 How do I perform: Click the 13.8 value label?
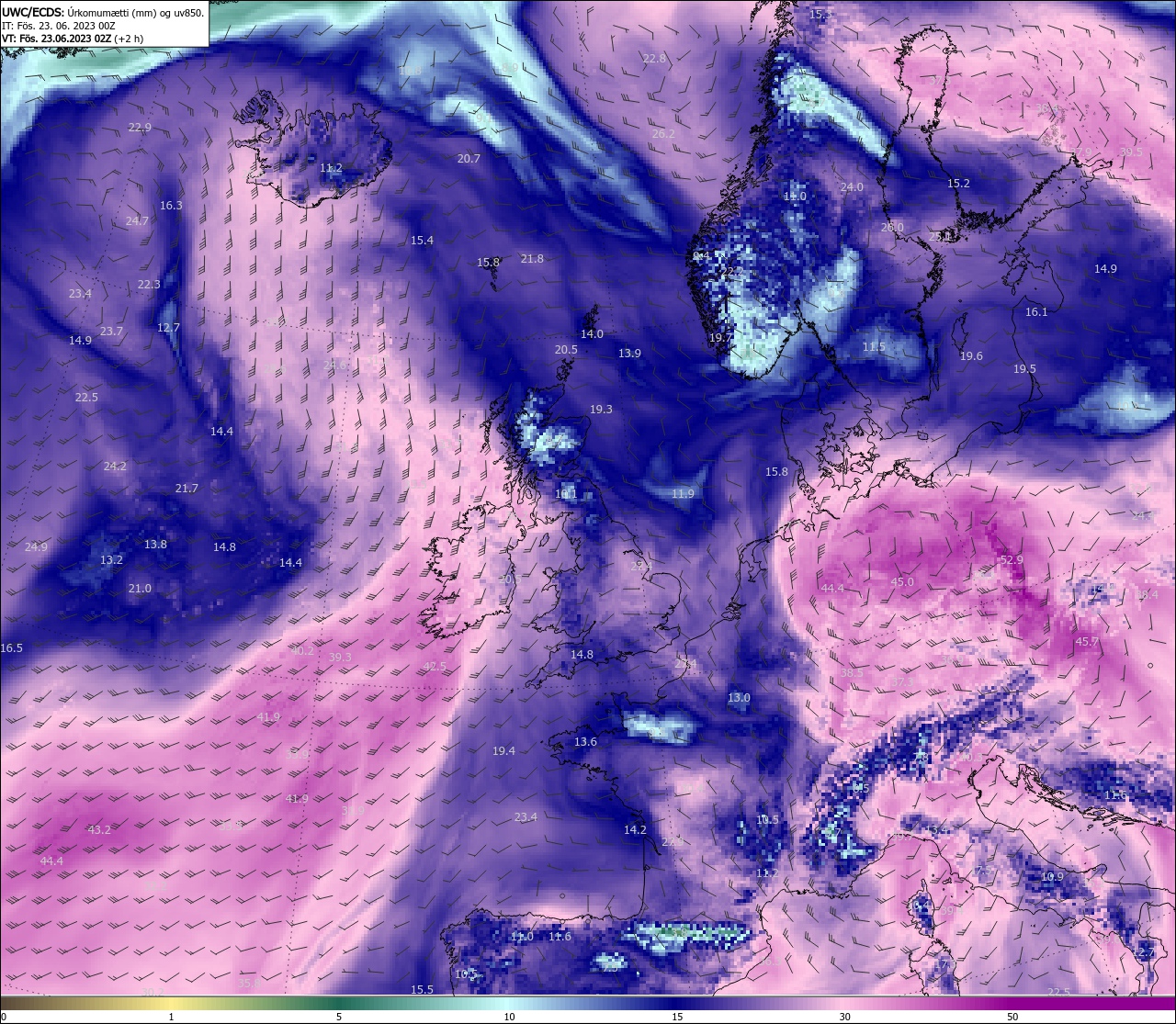pos(155,545)
